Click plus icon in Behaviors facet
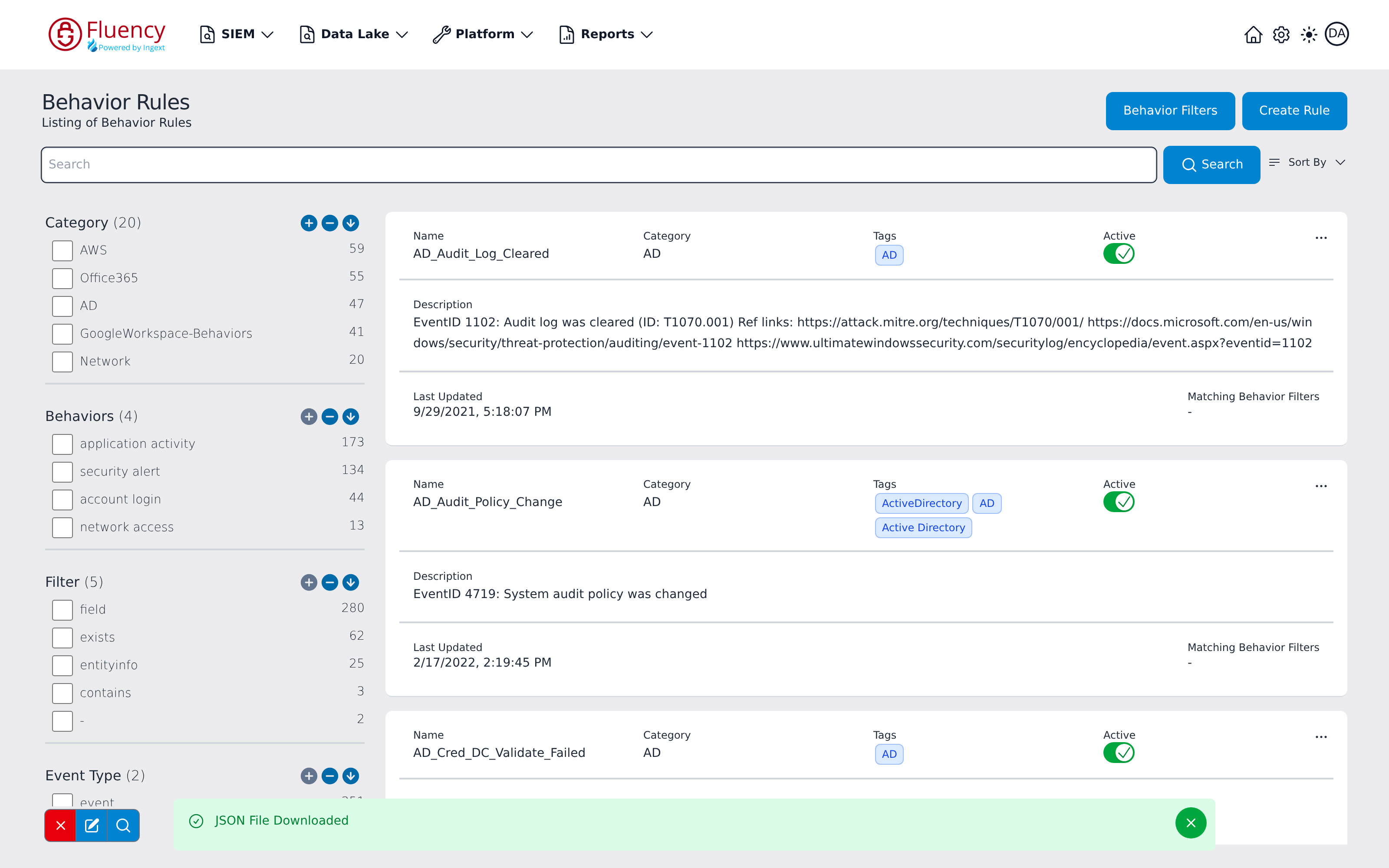Viewport: 1389px width, 868px height. (309, 416)
